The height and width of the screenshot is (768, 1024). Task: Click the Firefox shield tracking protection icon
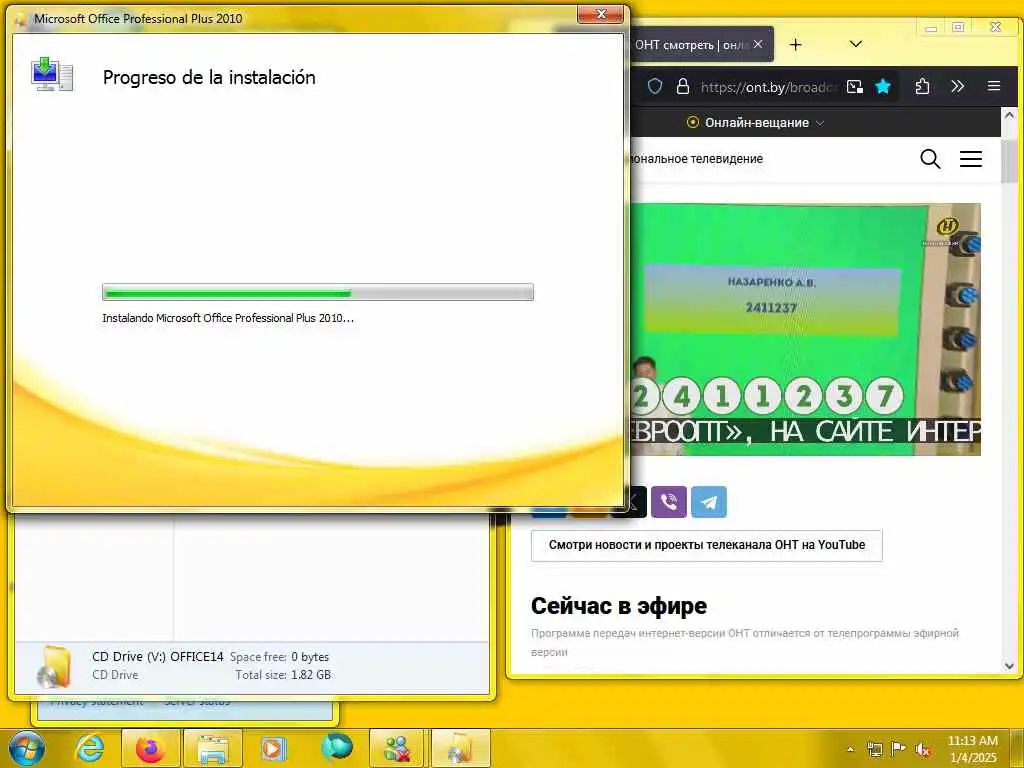coord(655,86)
